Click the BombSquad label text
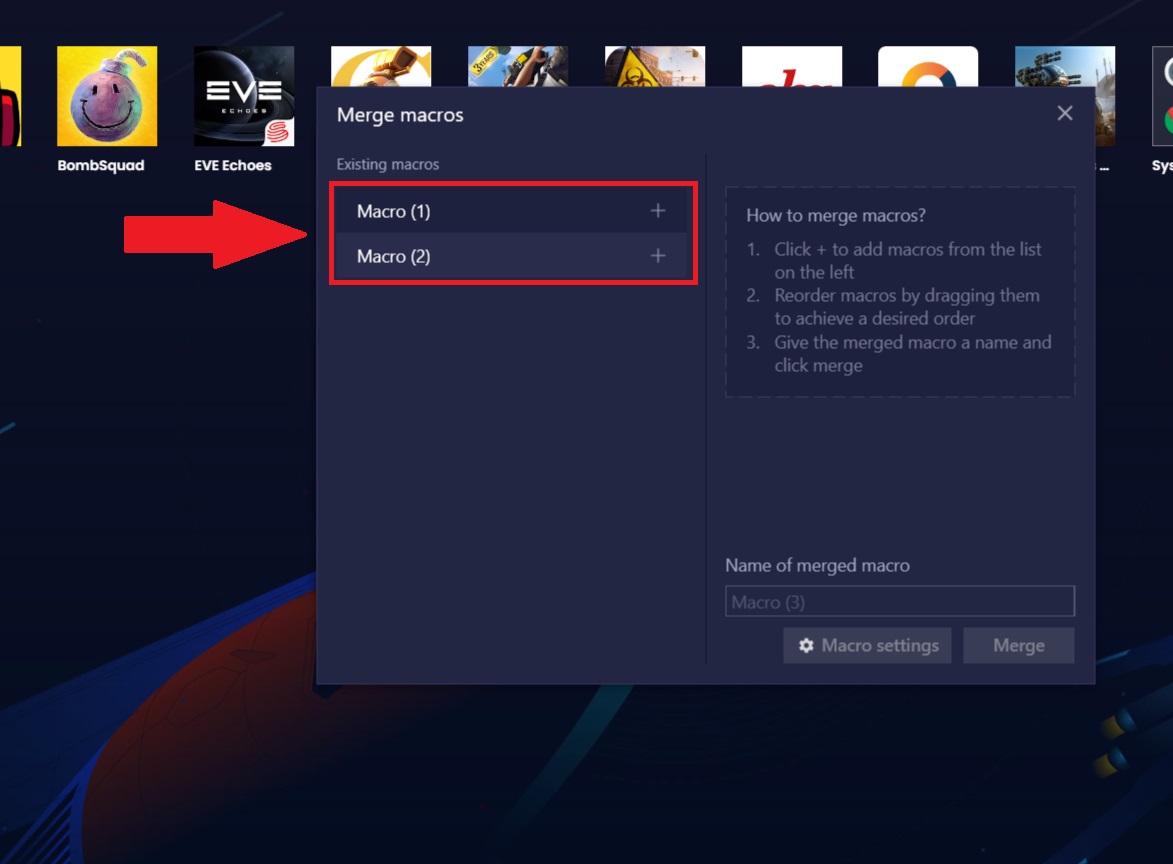 pyautogui.click(x=101, y=165)
